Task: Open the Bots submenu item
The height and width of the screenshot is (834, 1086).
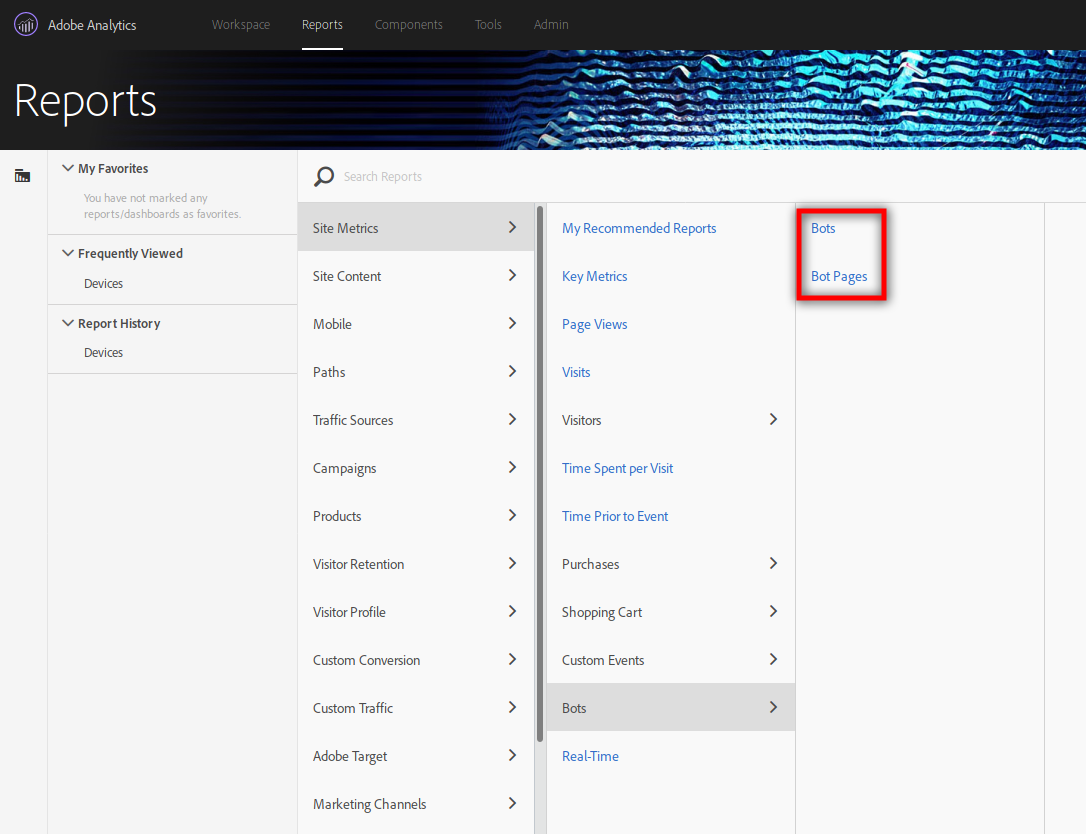Action: [670, 707]
